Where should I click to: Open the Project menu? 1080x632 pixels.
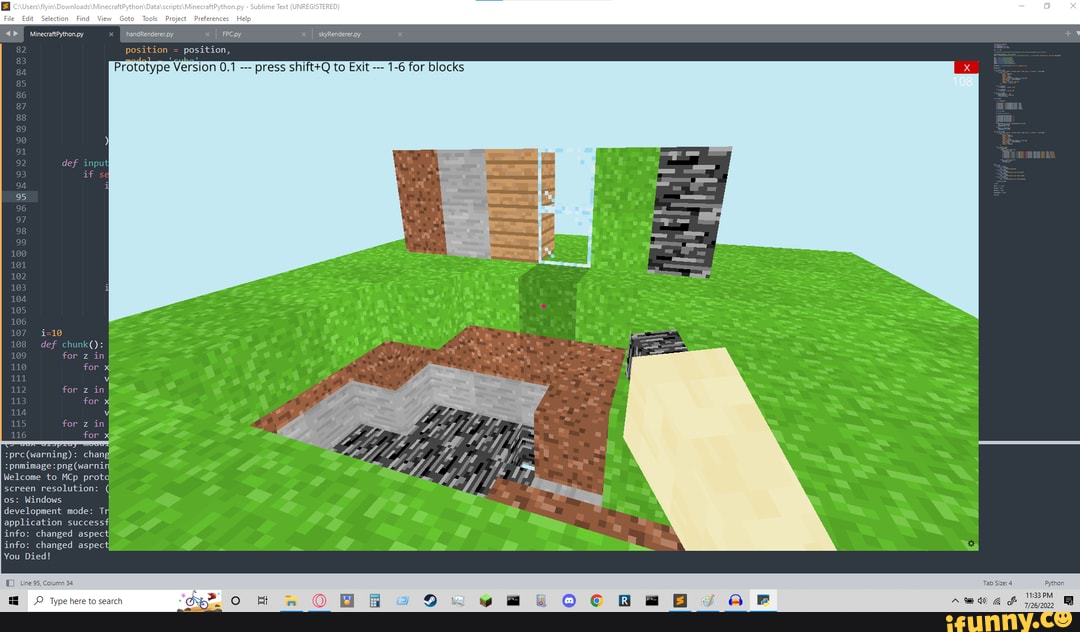176,19
